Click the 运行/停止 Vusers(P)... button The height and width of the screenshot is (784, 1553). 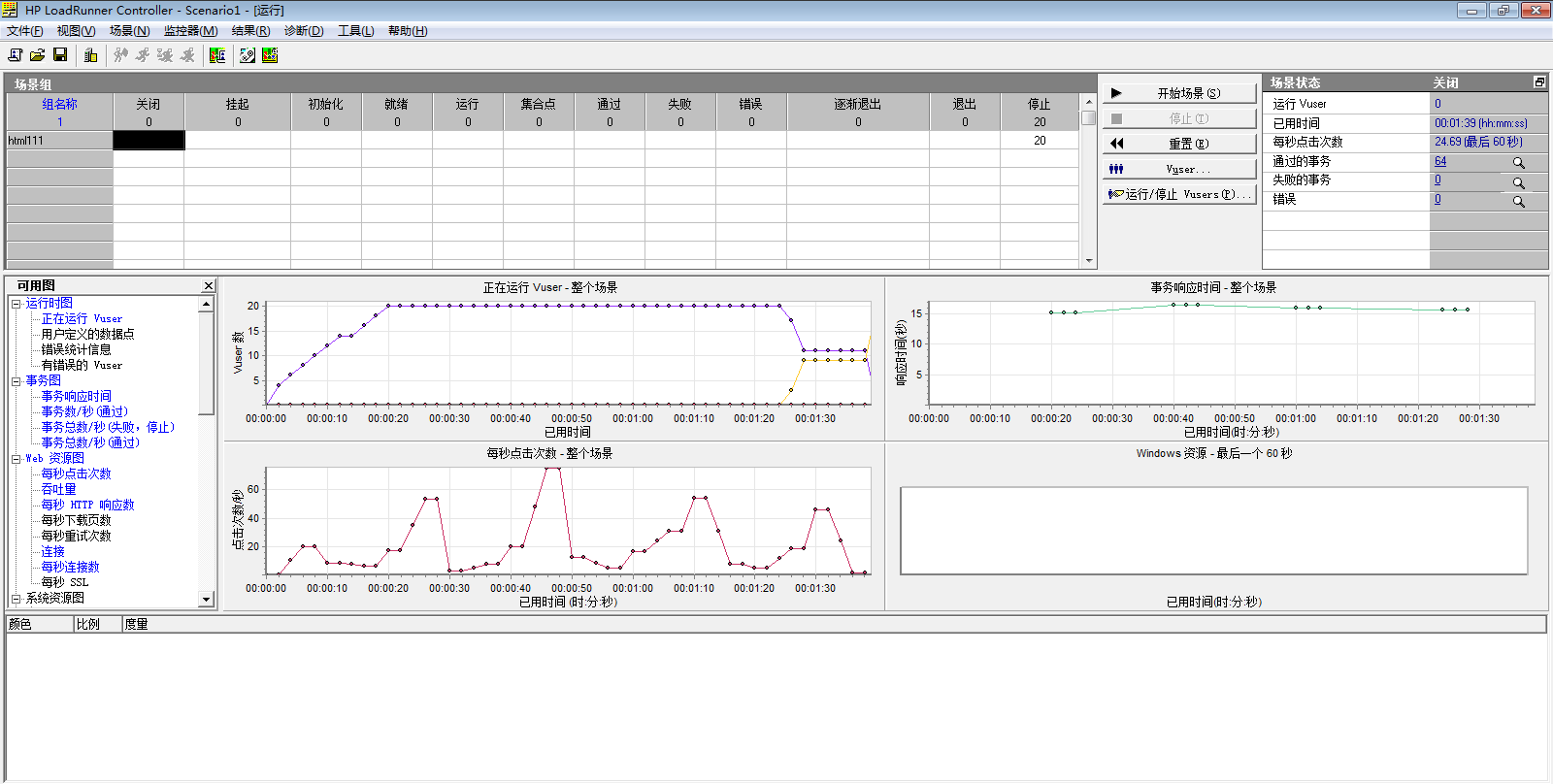coord(1179,194)
